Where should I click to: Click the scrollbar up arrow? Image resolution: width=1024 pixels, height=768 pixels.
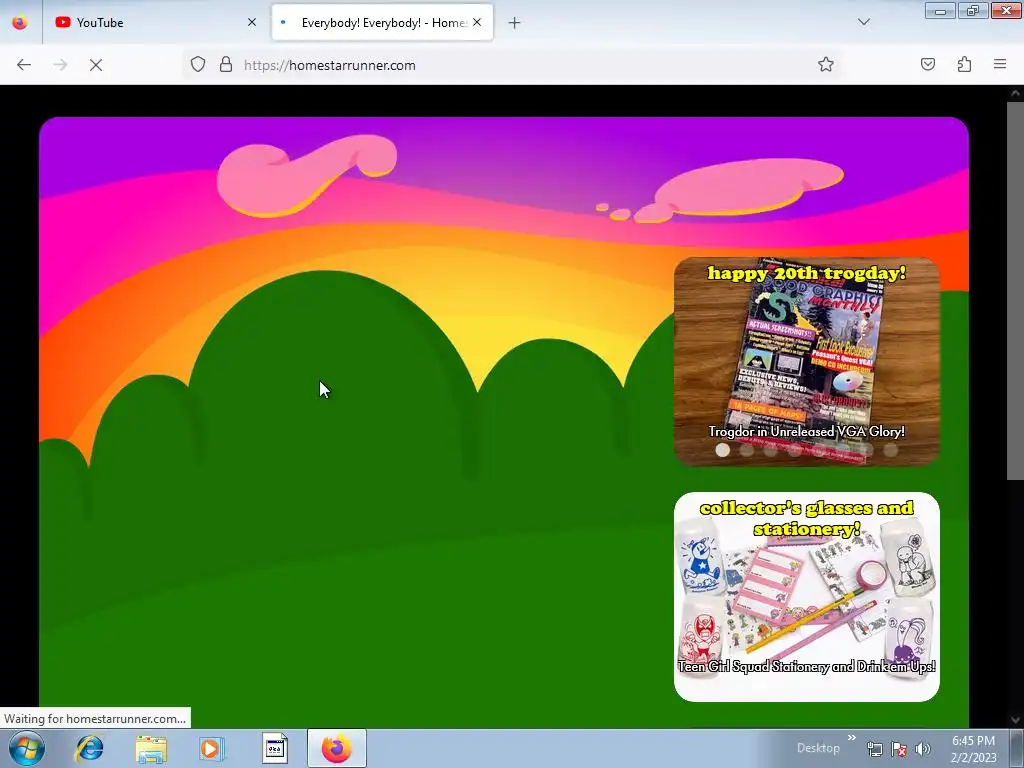pyautogui.click(x=1016, y=93)
